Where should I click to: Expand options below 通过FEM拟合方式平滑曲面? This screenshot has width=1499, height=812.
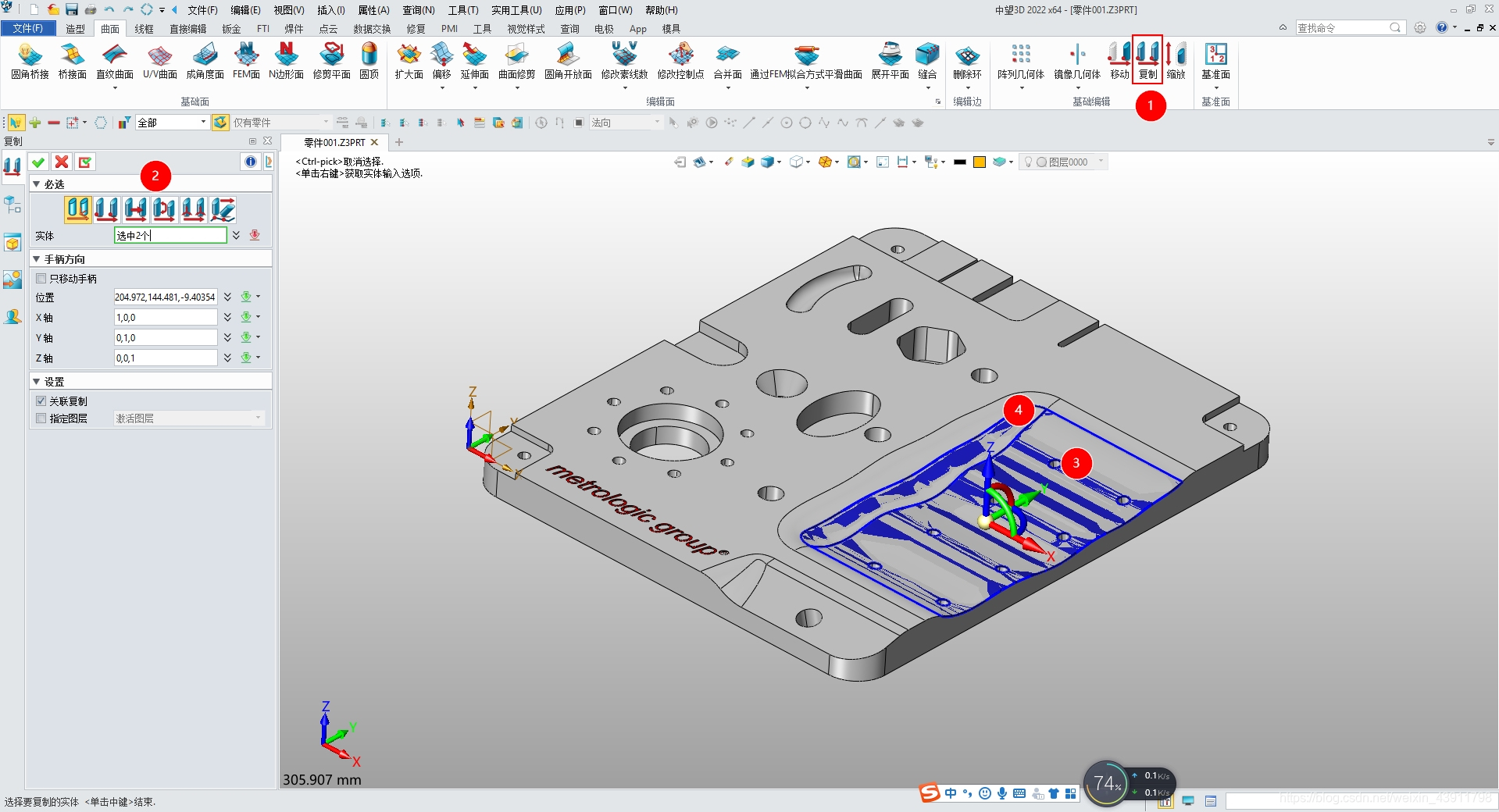pyautogui.click(x=806, y=88)
